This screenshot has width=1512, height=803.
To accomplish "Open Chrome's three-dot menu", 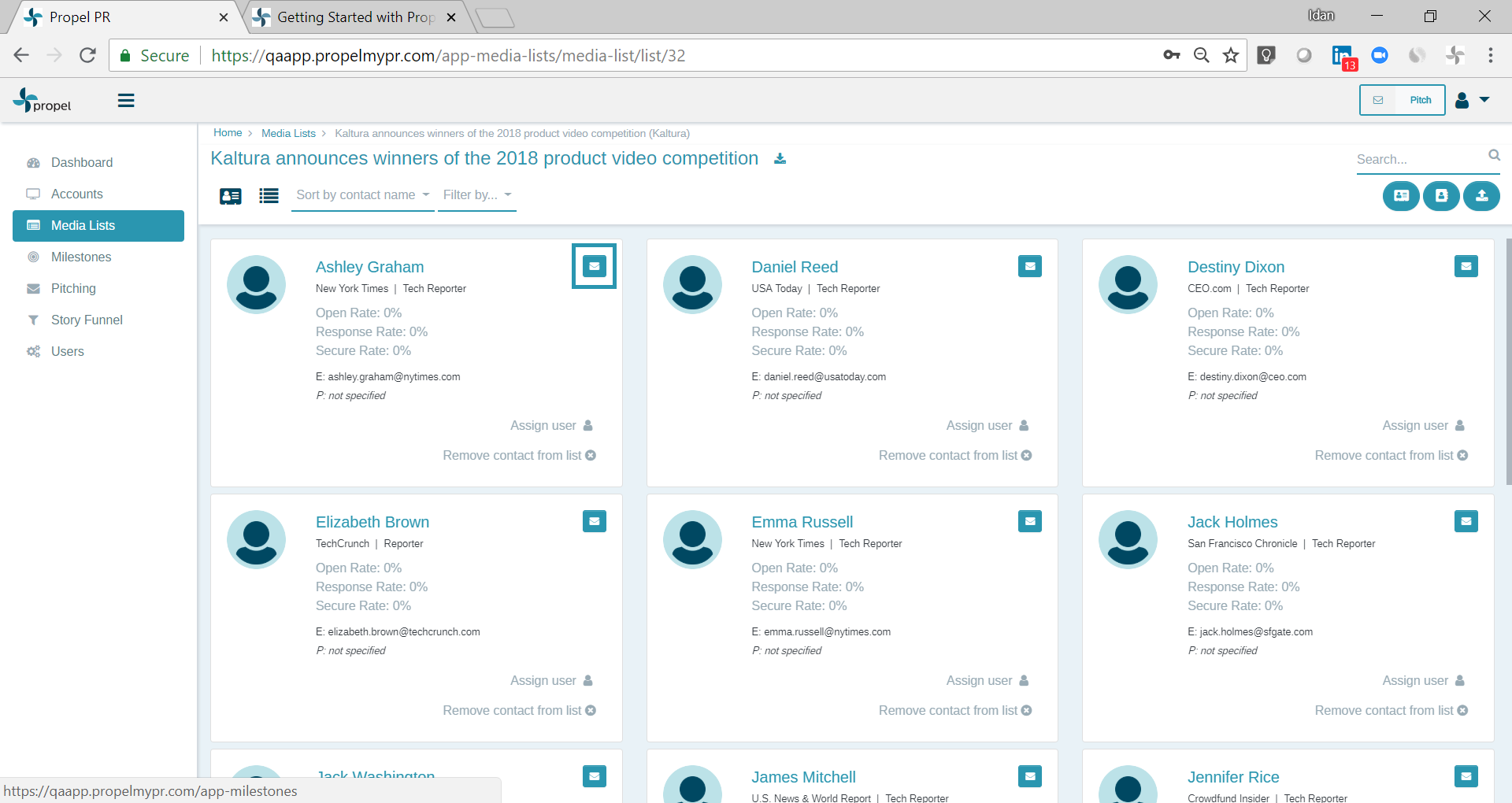I will (1490, 55).
